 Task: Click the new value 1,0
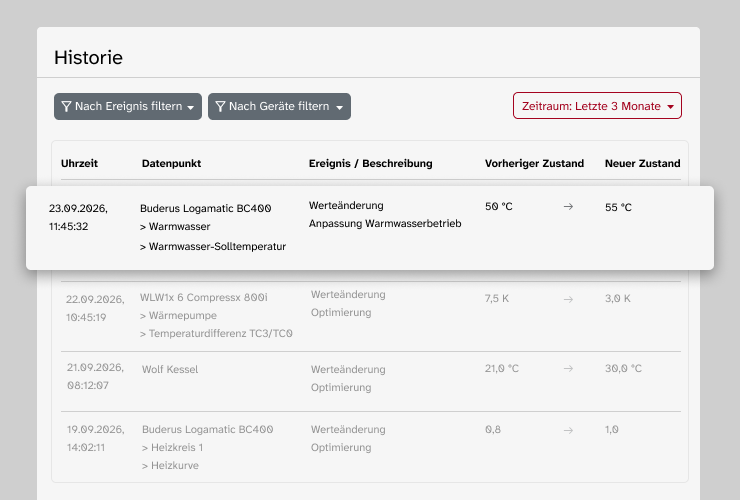[x=612, y=429]
